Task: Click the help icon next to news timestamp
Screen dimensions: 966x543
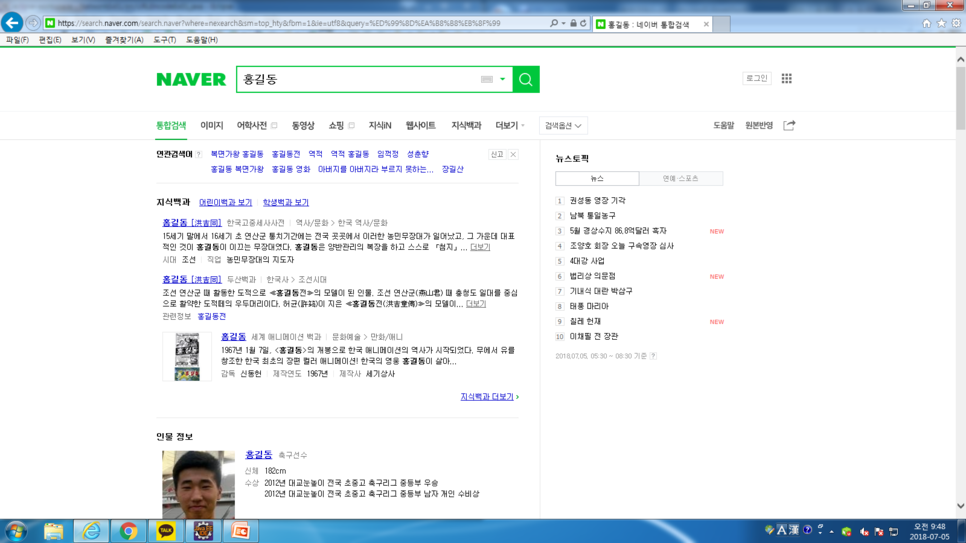Action: [653, 356]
